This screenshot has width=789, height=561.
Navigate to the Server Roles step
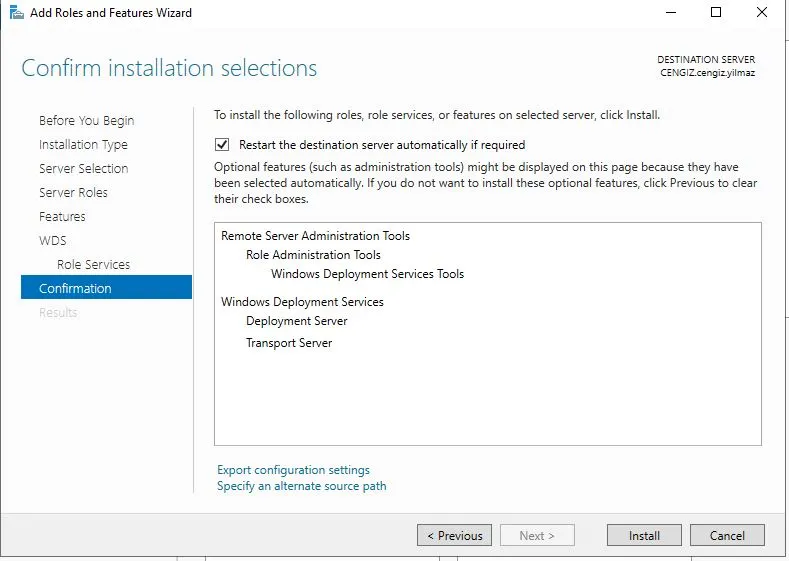(73, 192)
